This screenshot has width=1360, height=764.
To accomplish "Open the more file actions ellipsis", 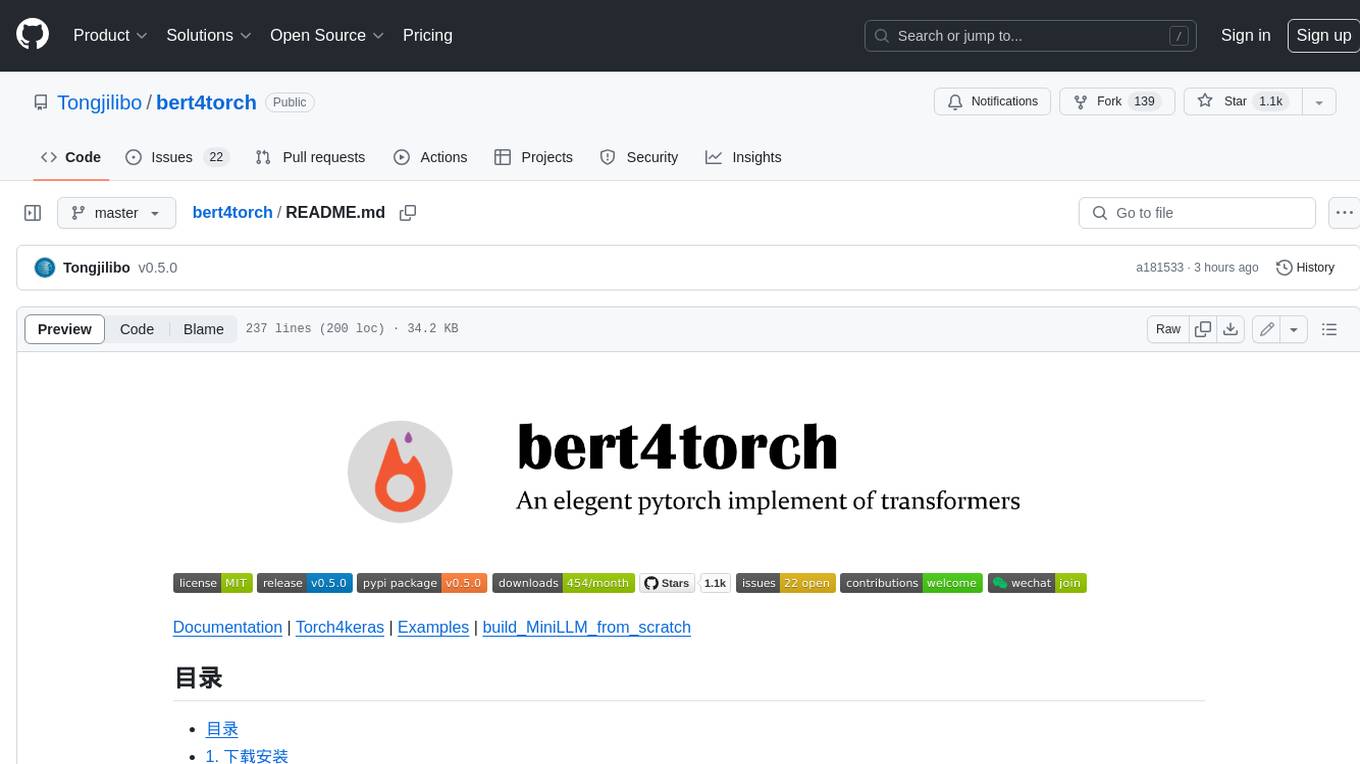I will coord(1344,213).
